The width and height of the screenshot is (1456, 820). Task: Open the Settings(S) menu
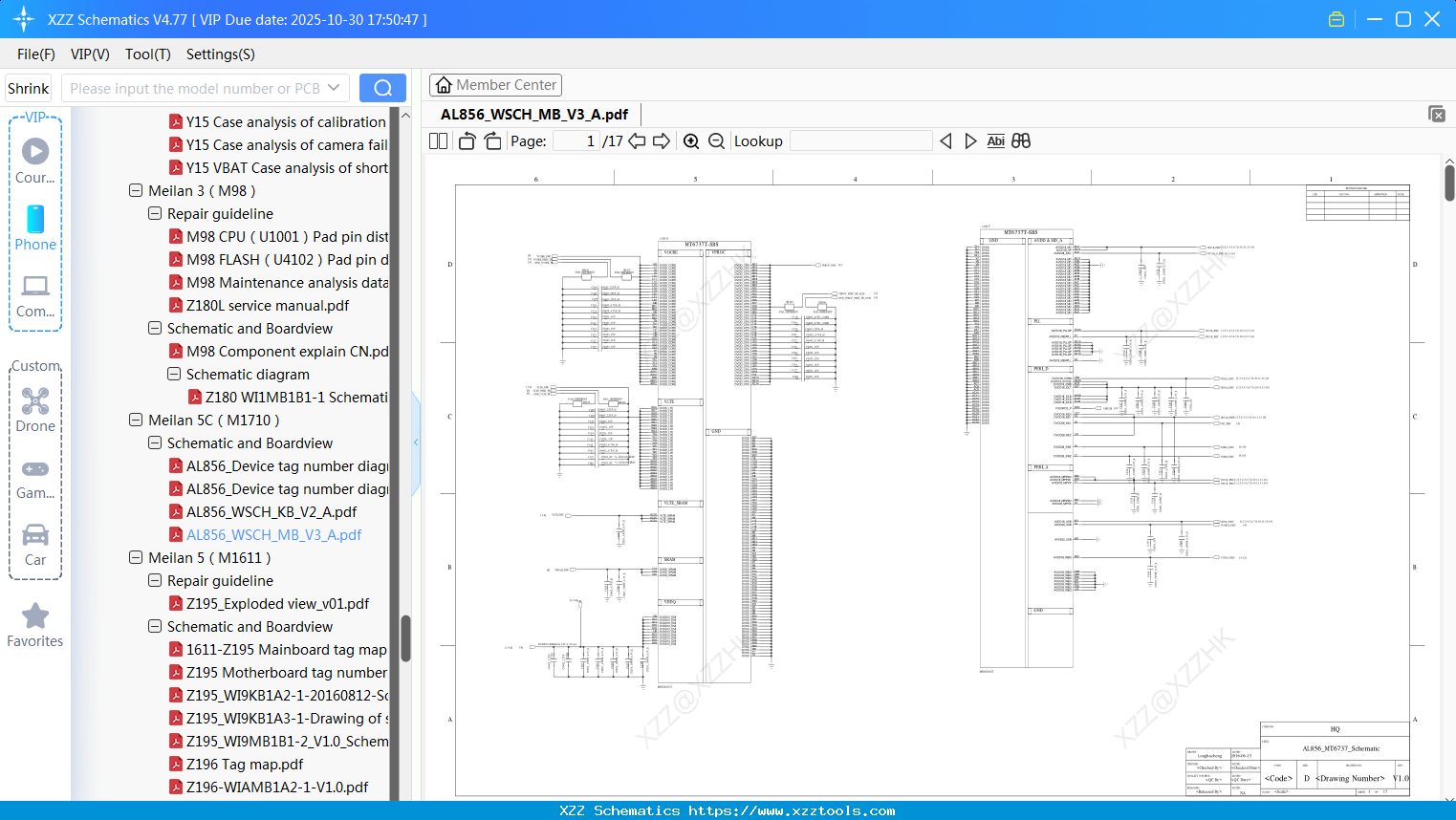click(x=219, y=54)
